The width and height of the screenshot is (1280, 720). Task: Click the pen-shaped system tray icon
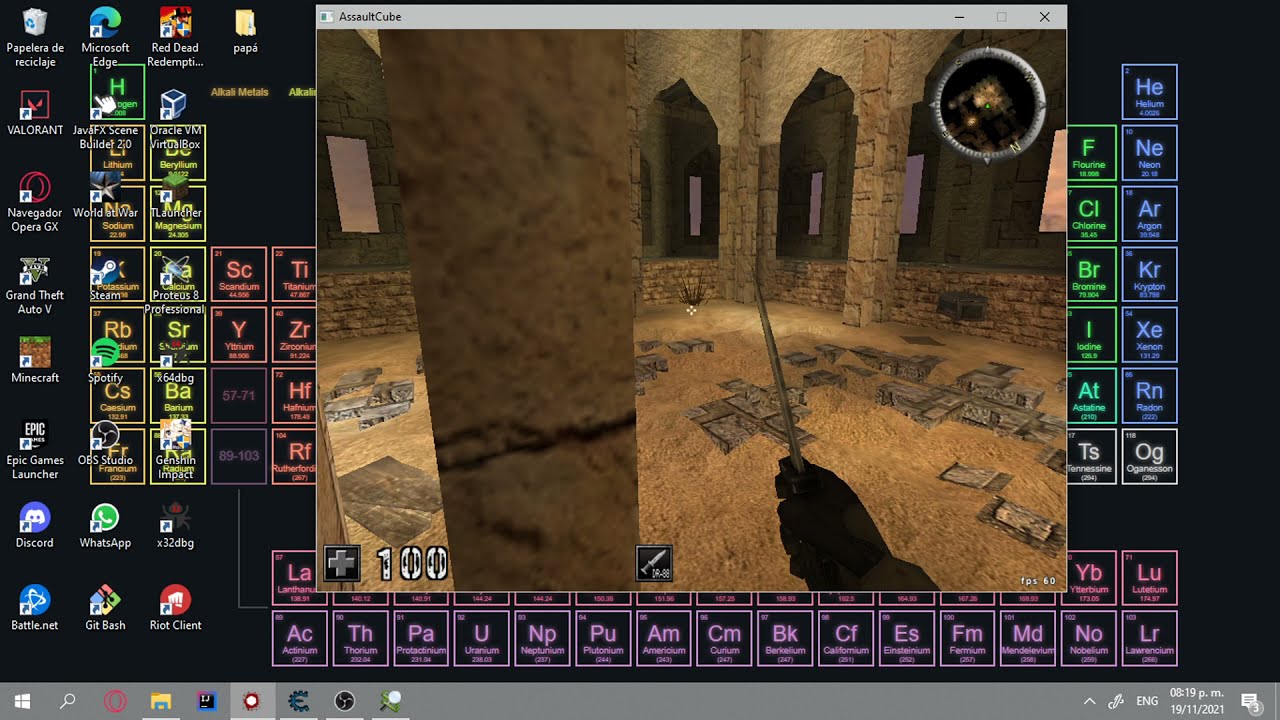tap(1117, 701)
